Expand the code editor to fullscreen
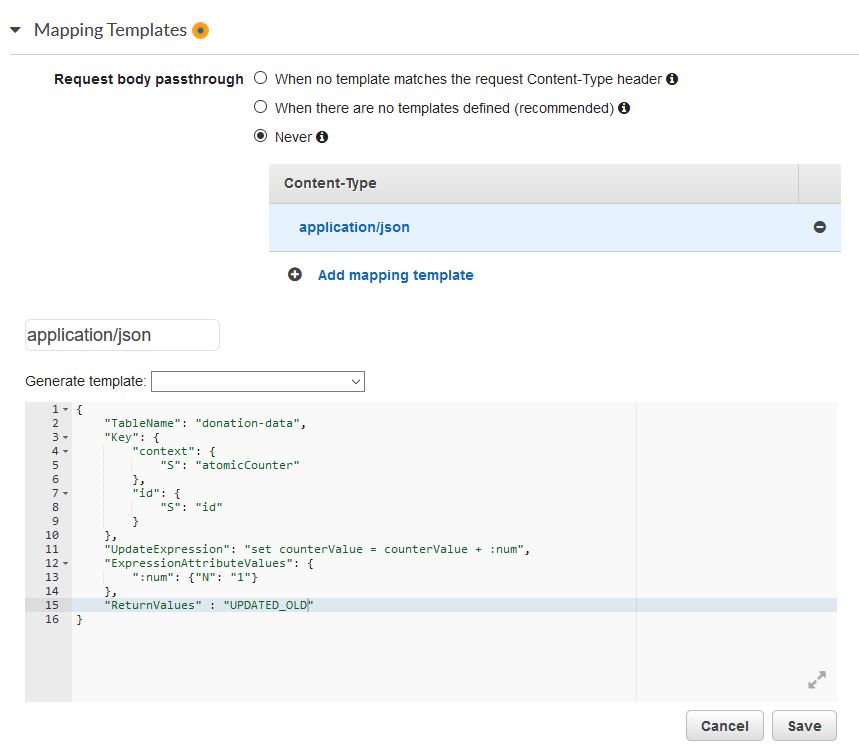 [816, 680]
